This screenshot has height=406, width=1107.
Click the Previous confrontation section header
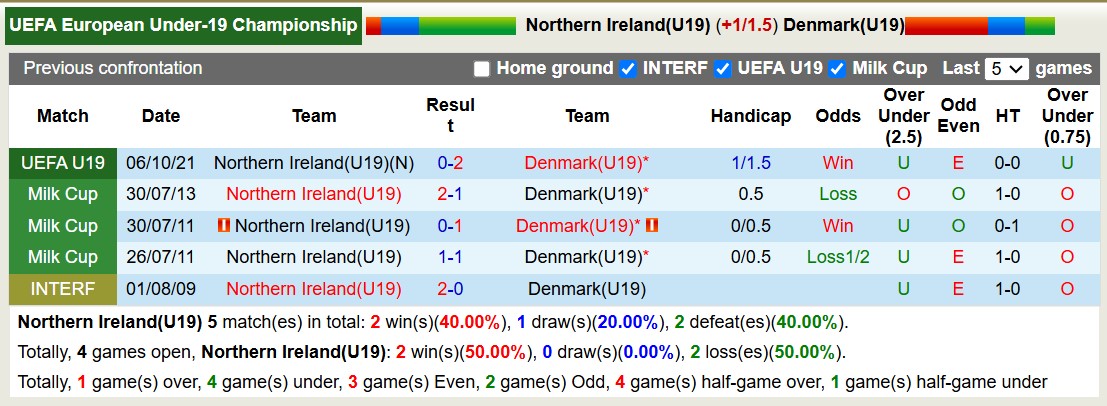[x=113, y=68]
